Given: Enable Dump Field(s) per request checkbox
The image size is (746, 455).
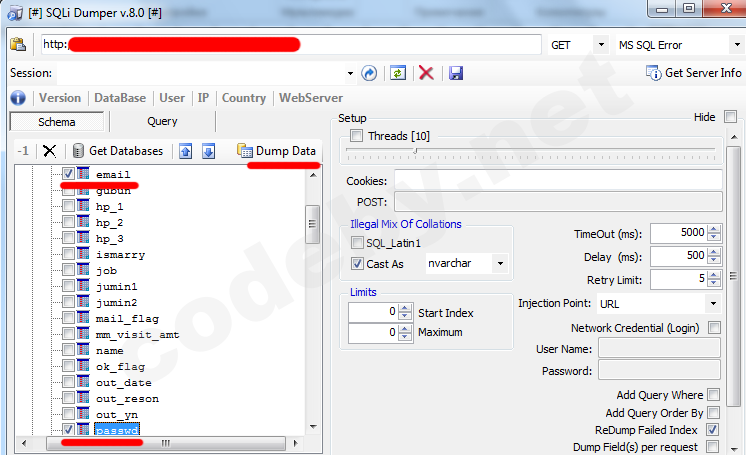Looking at the screenshot, I should (712, 446).
